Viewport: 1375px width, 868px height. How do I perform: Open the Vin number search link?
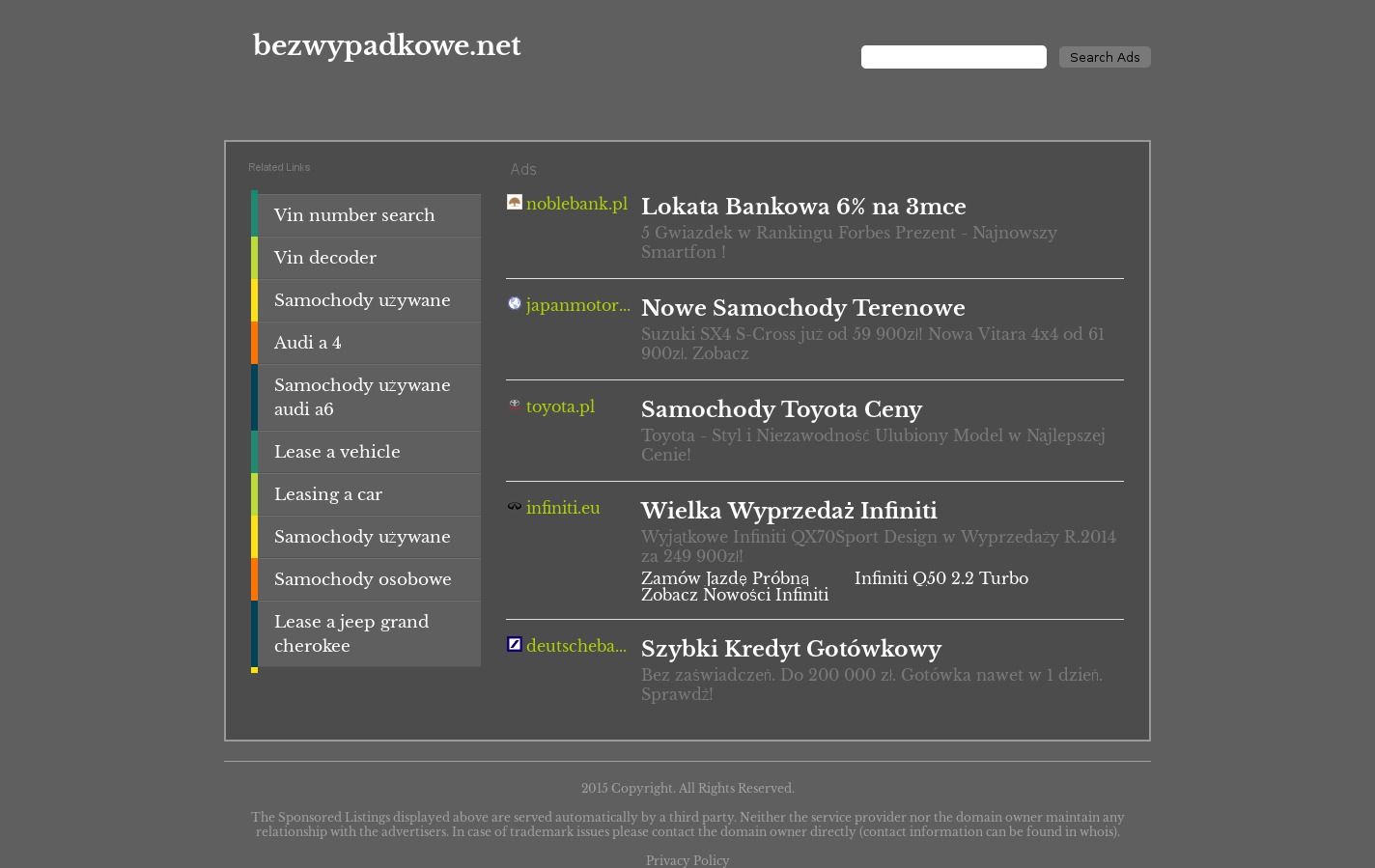pyautogui.click(x=354, y=215)
